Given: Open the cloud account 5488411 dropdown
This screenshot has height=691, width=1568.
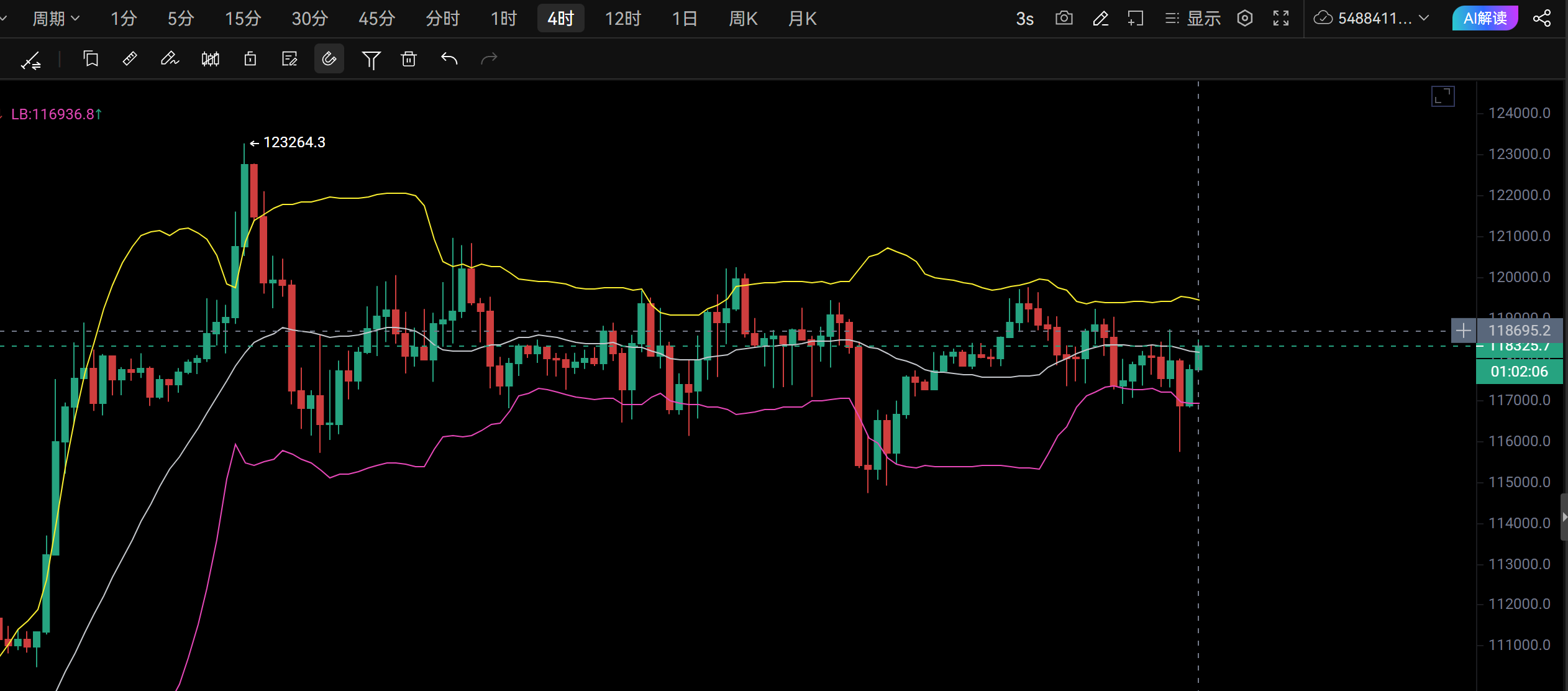Looking at the screenshot, I should 1372,19.
